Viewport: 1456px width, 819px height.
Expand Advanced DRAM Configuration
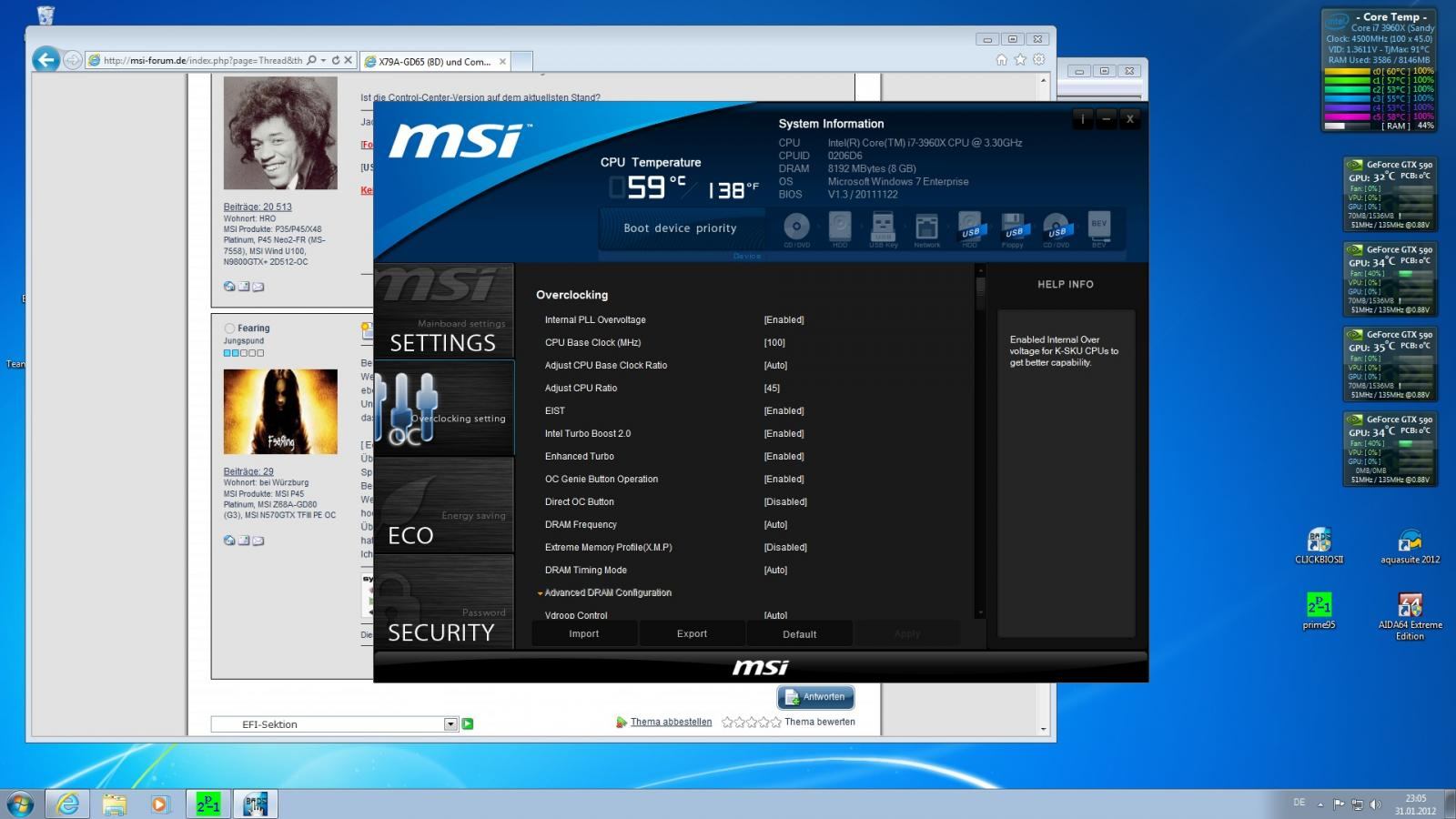[608, 593]
